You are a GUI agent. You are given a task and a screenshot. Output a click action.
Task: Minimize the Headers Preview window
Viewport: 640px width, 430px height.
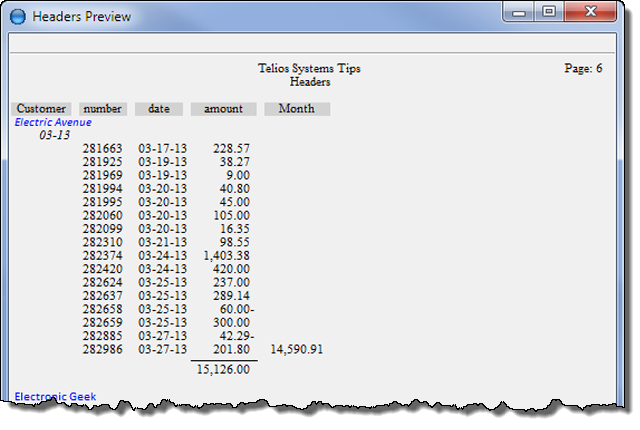[521, 13]
